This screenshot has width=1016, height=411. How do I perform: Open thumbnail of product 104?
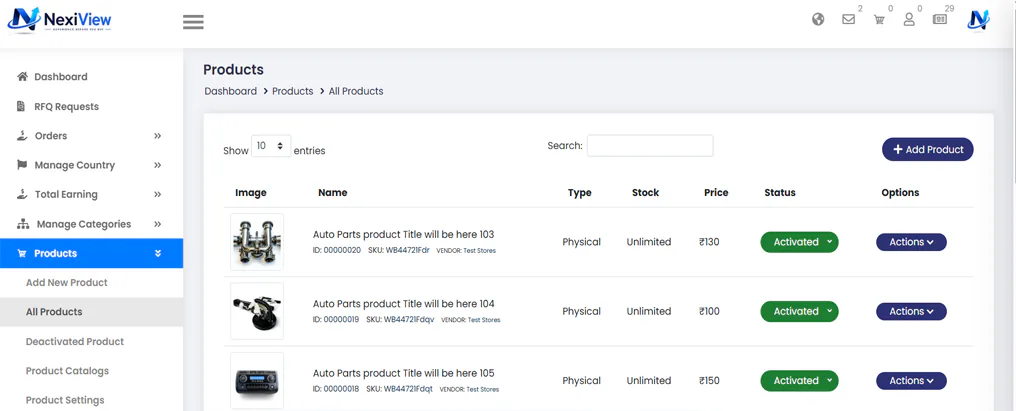point(257,311)
